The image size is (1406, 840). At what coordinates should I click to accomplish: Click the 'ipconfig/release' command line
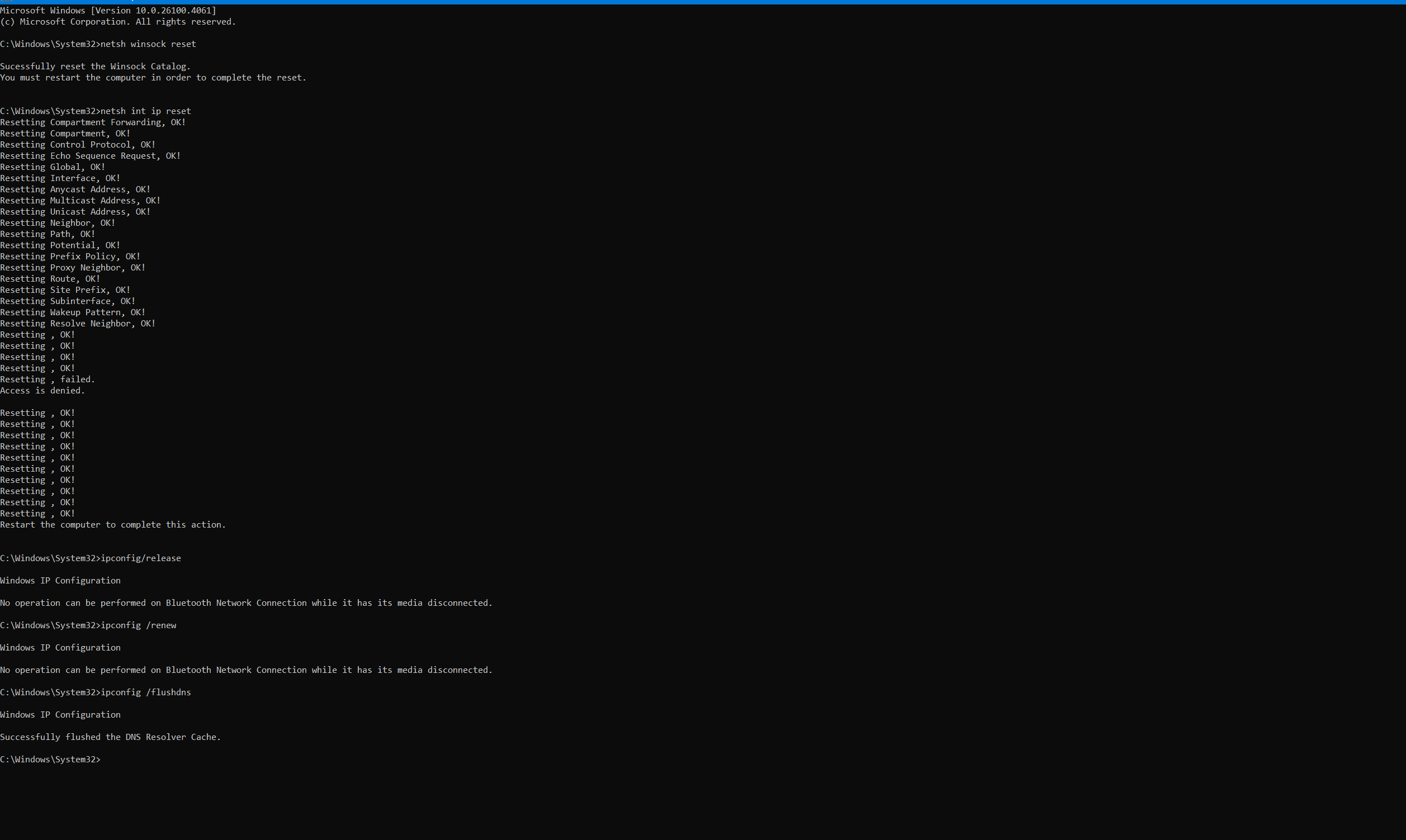pyautogui.click(x=91, y=558)
